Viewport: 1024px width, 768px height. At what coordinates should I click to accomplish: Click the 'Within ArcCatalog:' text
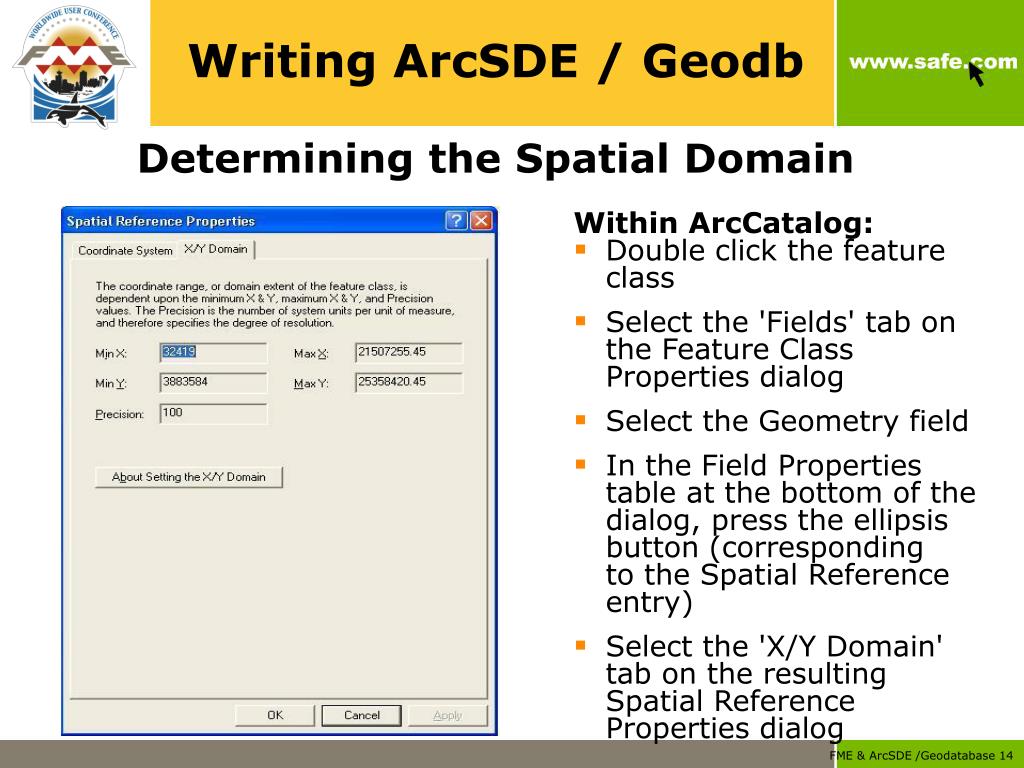click(724, 223)
